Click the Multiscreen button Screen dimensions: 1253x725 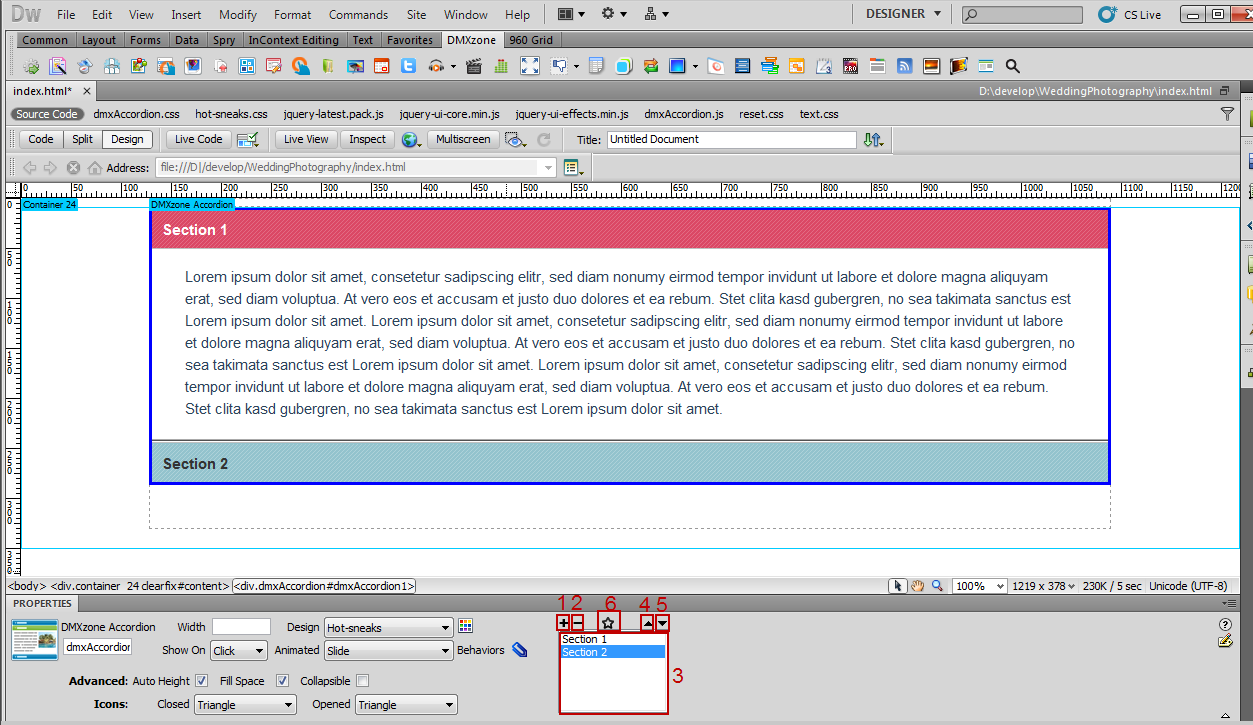(463, 140)
